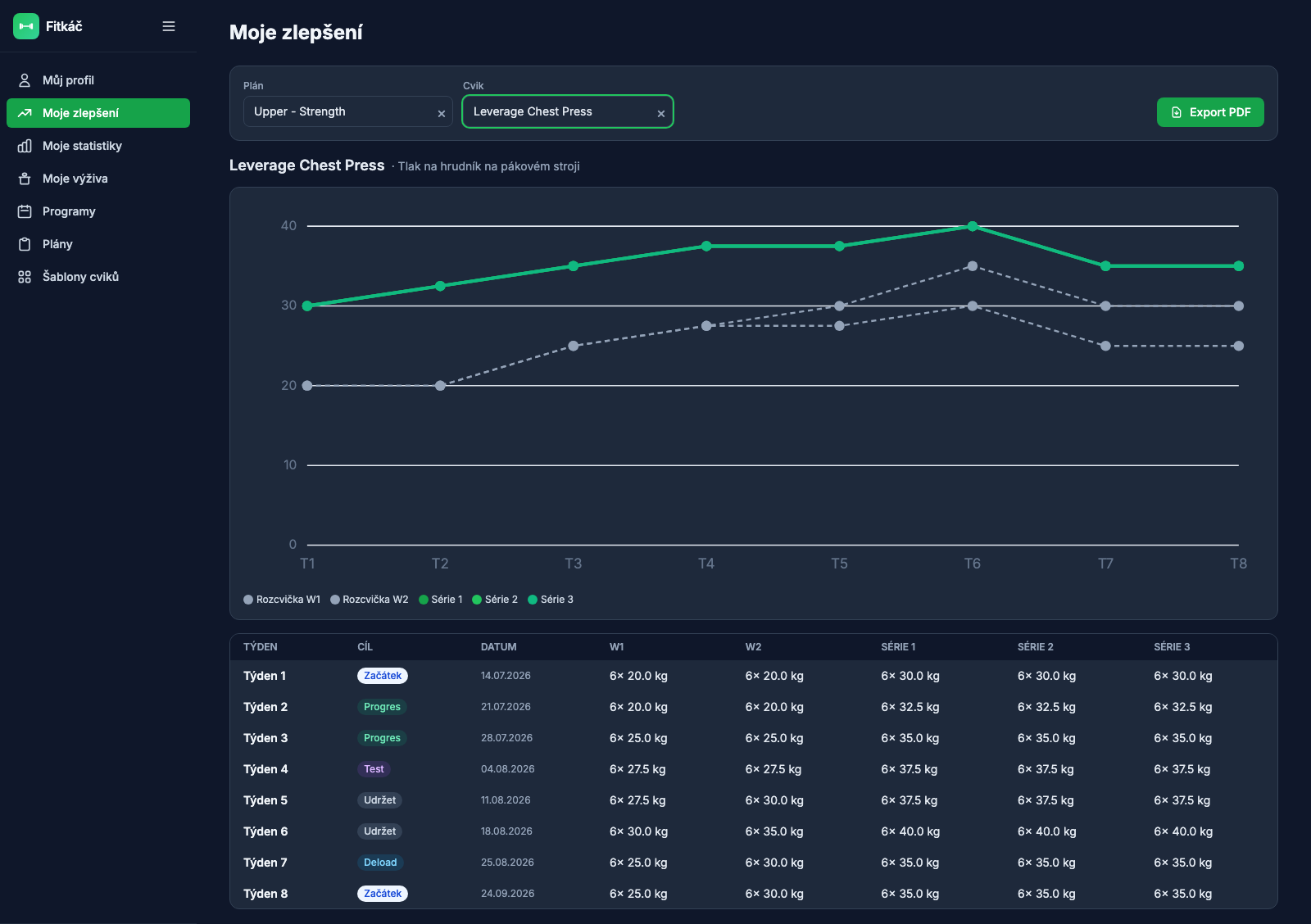Click the PDF file icon in Export button
Screen dimensions: 1311x924
(x=1177, y=112)
